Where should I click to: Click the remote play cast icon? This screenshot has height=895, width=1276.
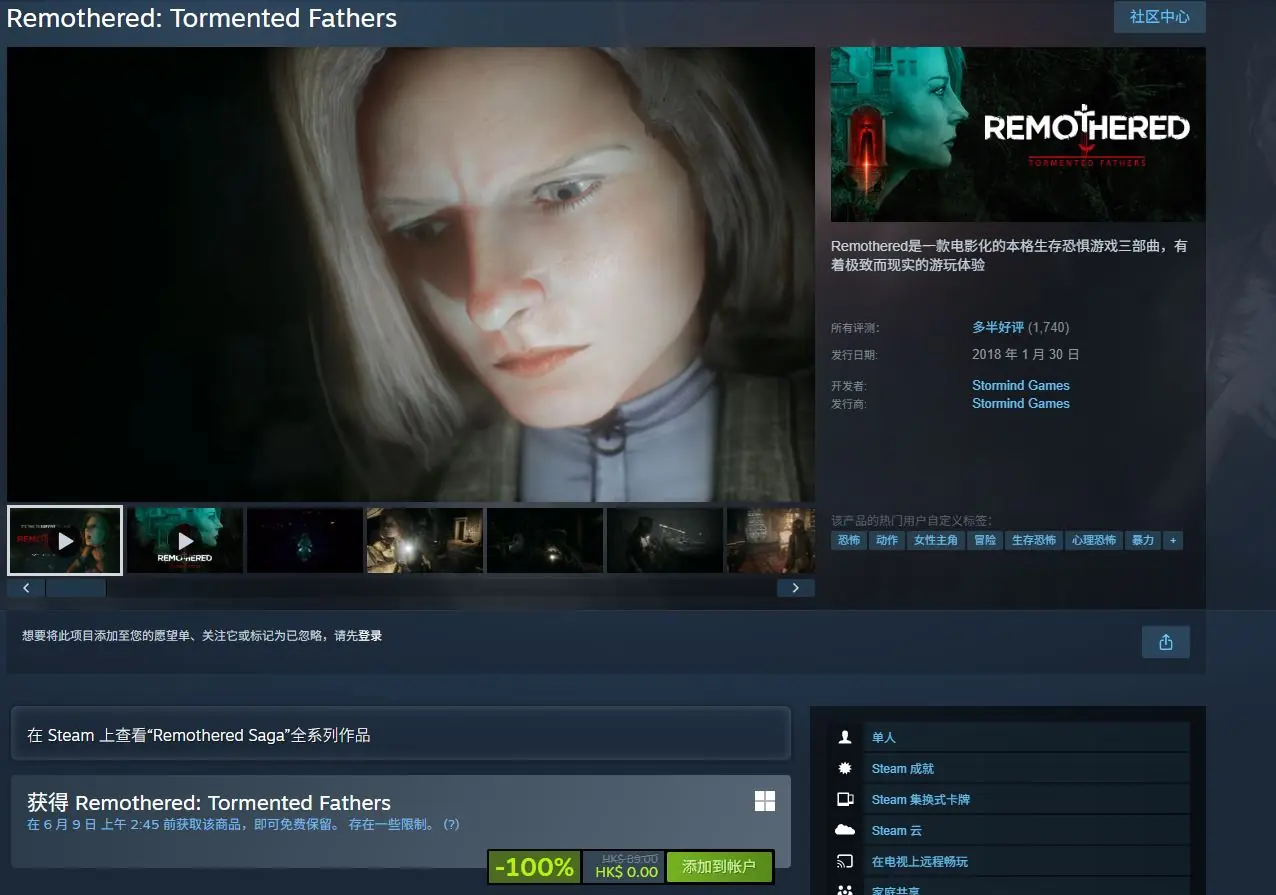845,861
